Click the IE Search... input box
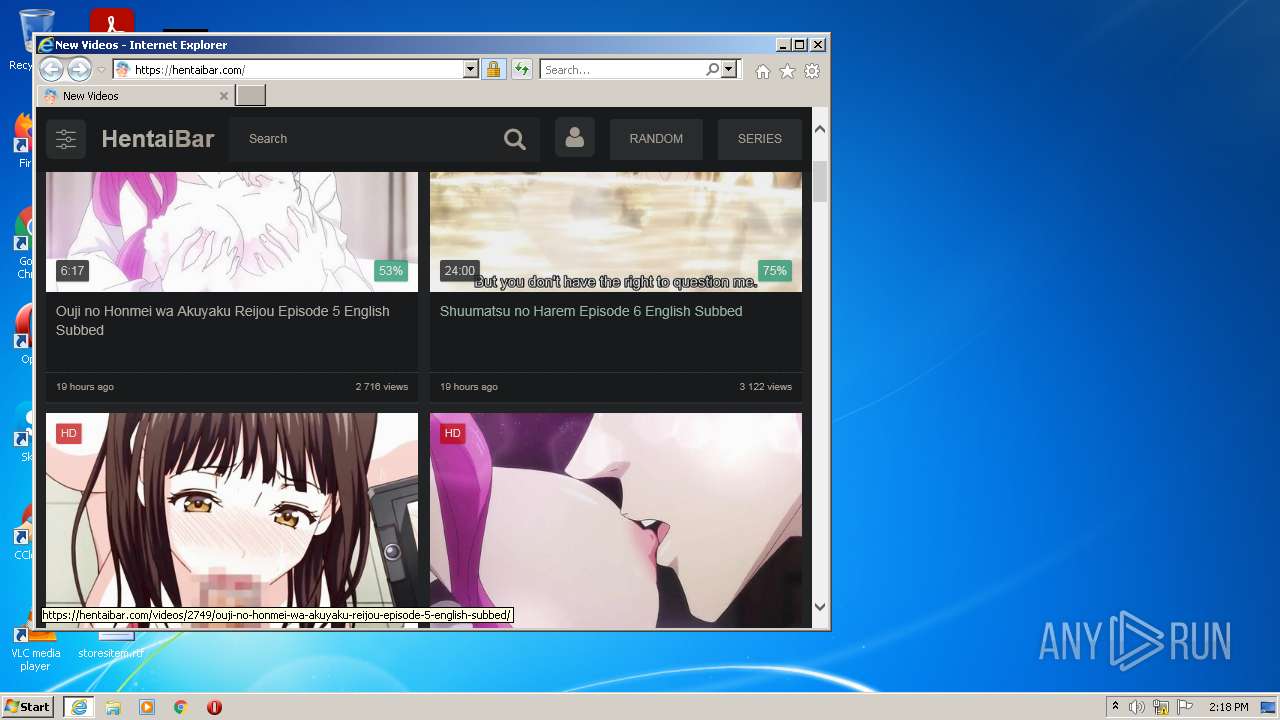Viewport: 1280px width, 720px height. point(622,69)
